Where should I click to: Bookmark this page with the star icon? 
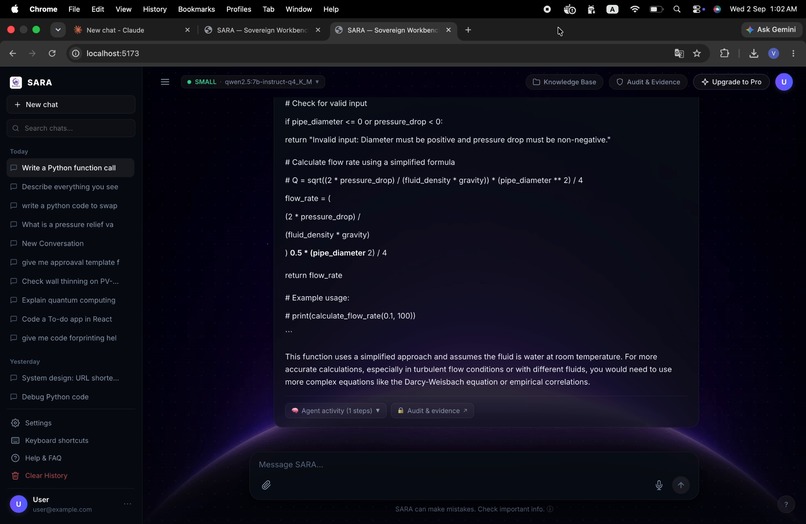697,53
